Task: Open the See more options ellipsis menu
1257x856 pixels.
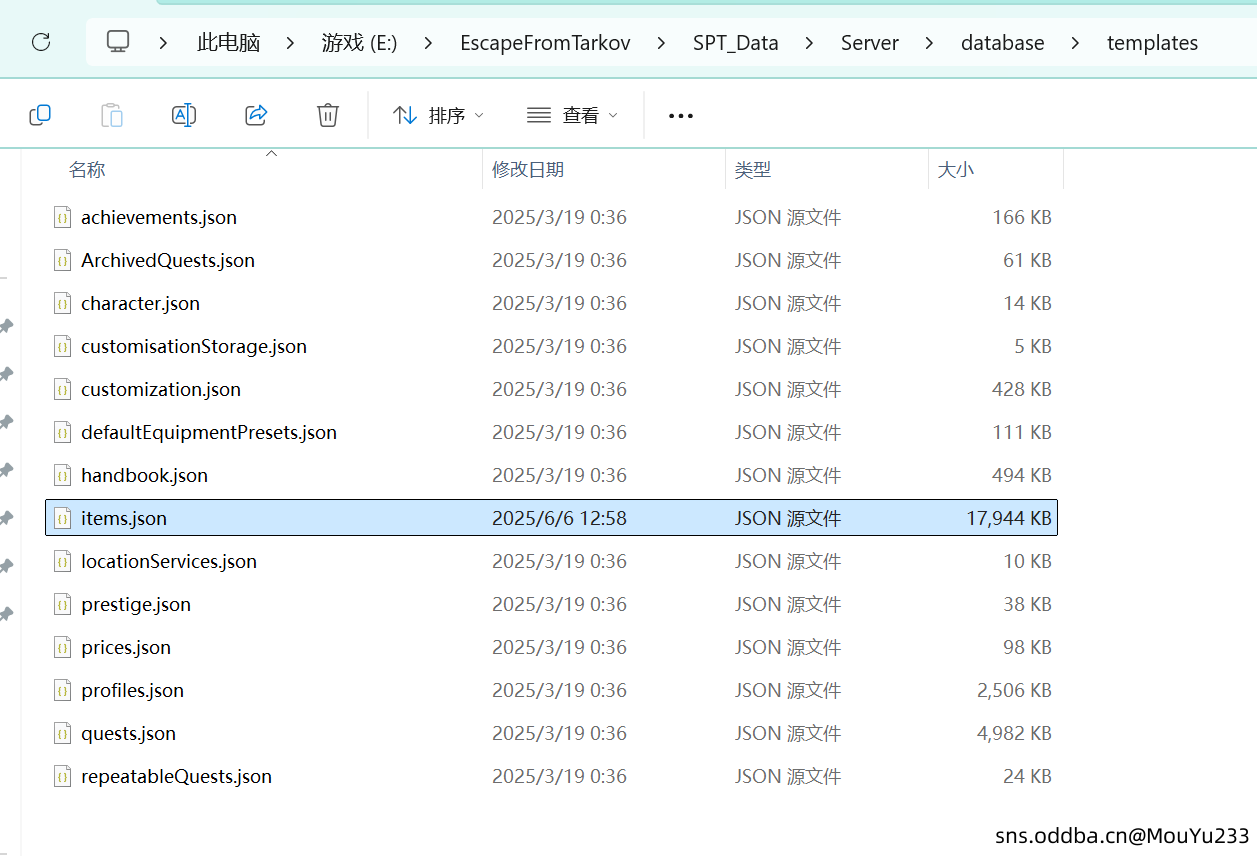Action: point(681,116)
